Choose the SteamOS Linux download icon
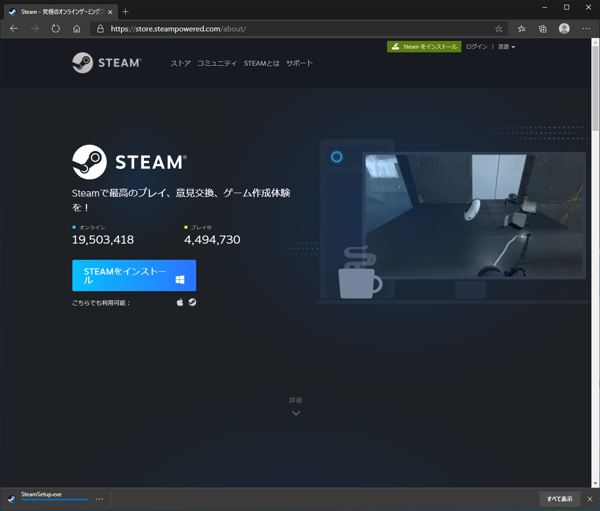The width and height of the screenshot is (600, 511). [x=192, y=302]
